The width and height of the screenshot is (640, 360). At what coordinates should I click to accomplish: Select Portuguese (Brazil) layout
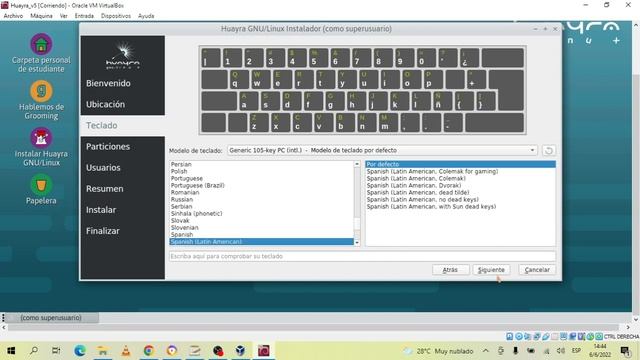click(x=198, y=185)
